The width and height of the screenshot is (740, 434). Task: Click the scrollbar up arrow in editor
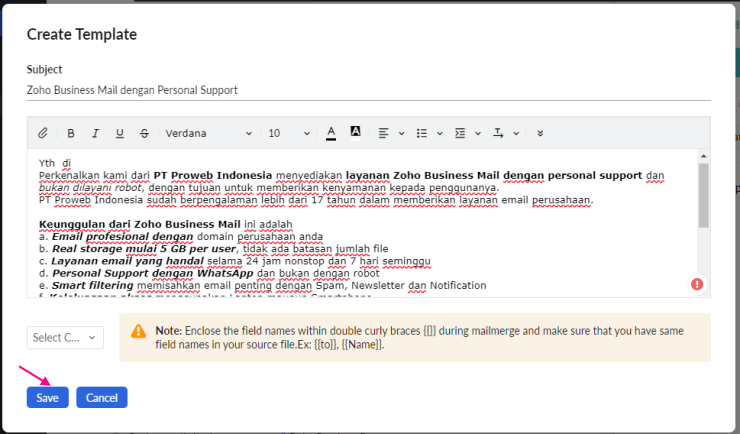[704, 156]
